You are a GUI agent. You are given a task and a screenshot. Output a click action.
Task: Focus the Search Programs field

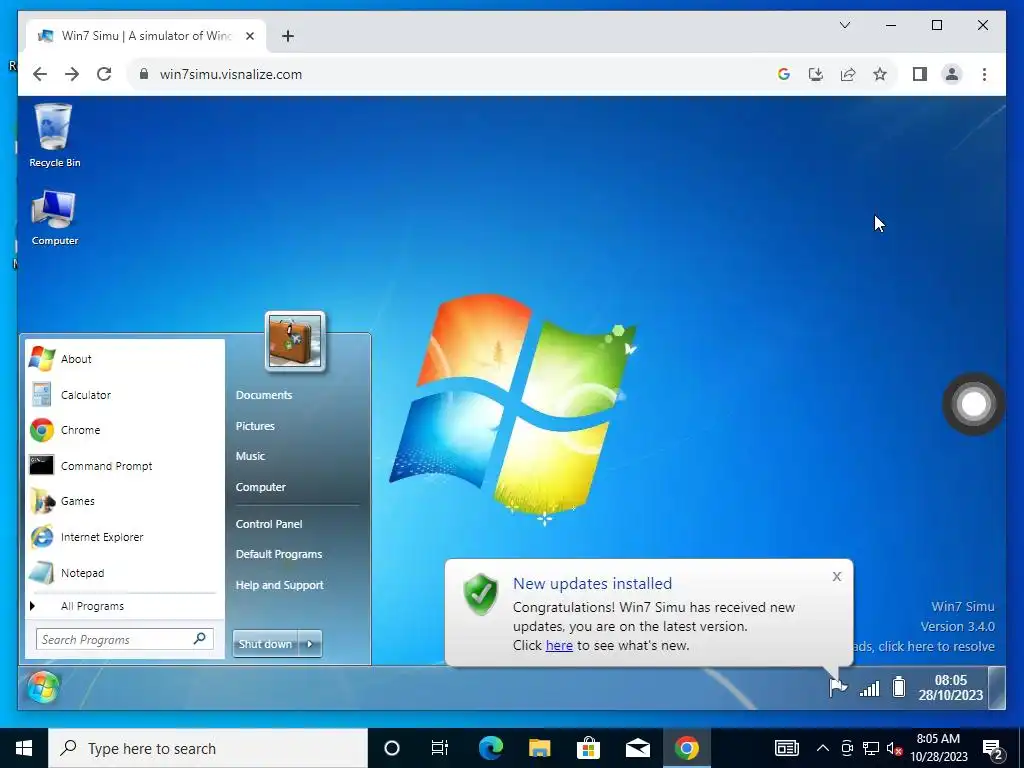click(125, 639)
